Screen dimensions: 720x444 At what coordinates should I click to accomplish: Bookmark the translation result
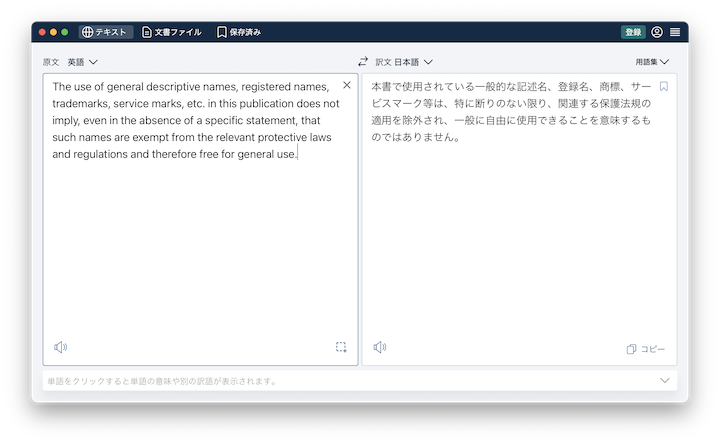pyautogui.click(x=664, y=86)
